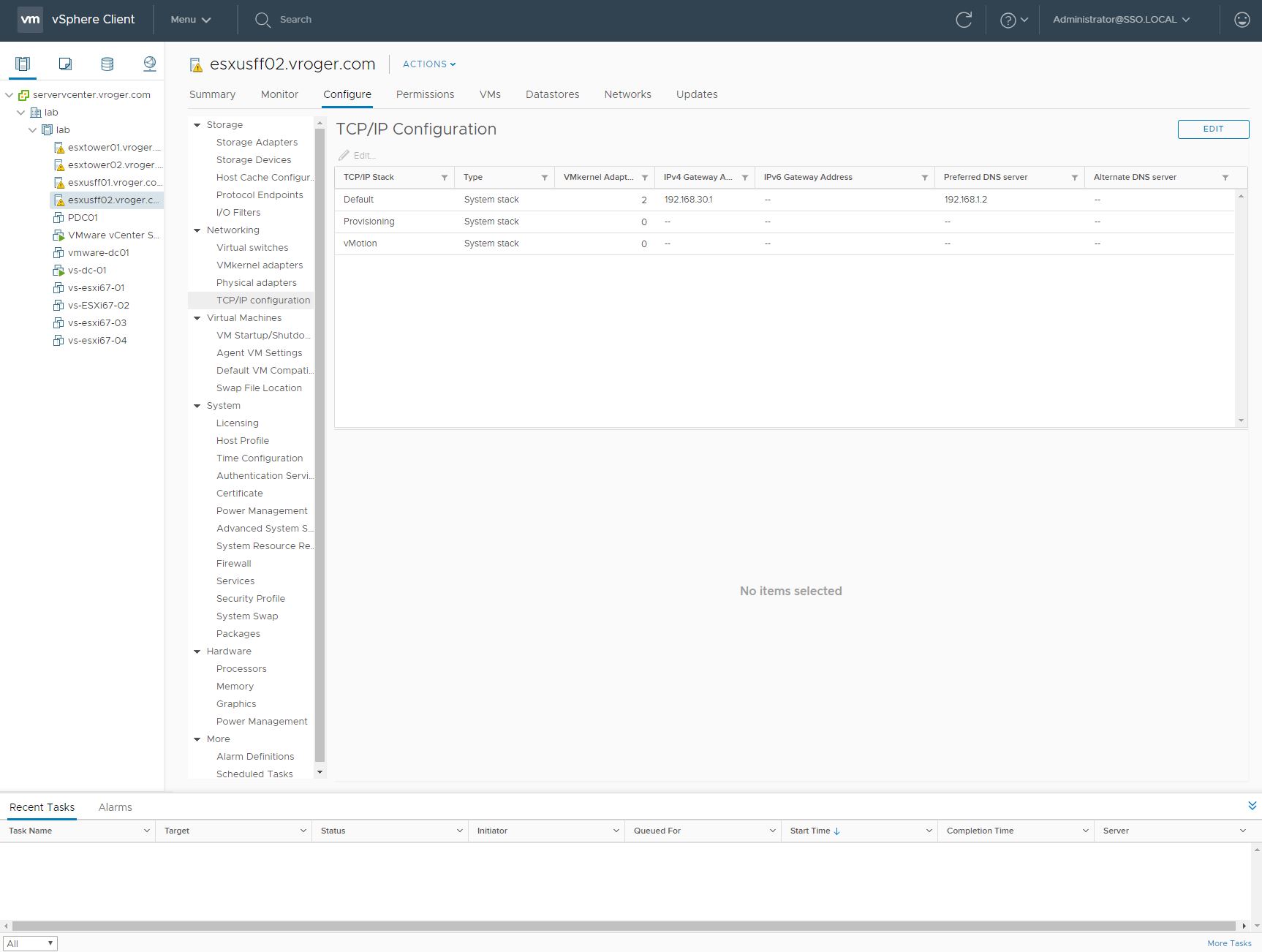Click the vm logo in header
This screenshot has height=952, width=1262.
30,19
